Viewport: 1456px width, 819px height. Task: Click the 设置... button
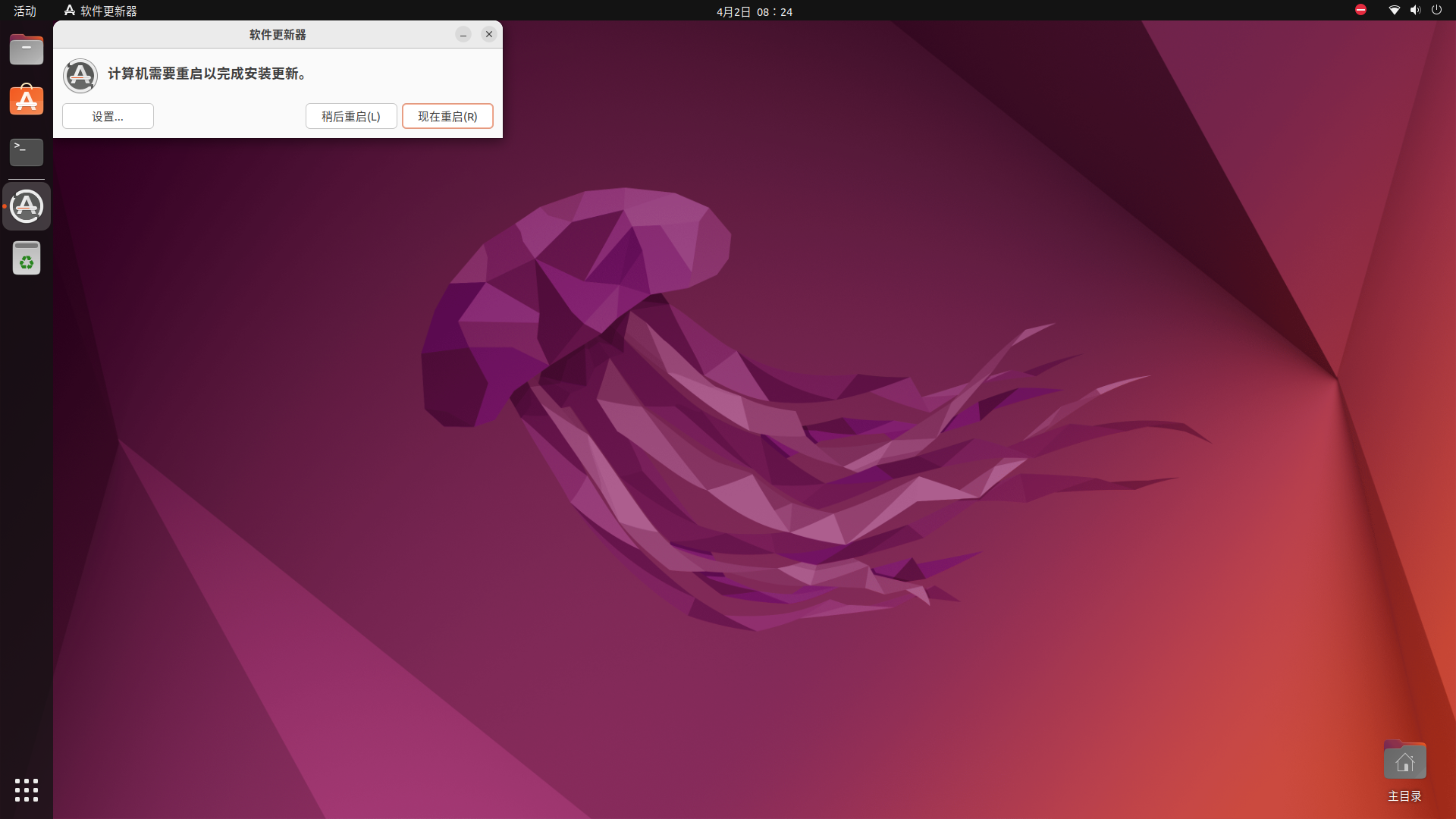pyautogui.click(x=108, y=116)
